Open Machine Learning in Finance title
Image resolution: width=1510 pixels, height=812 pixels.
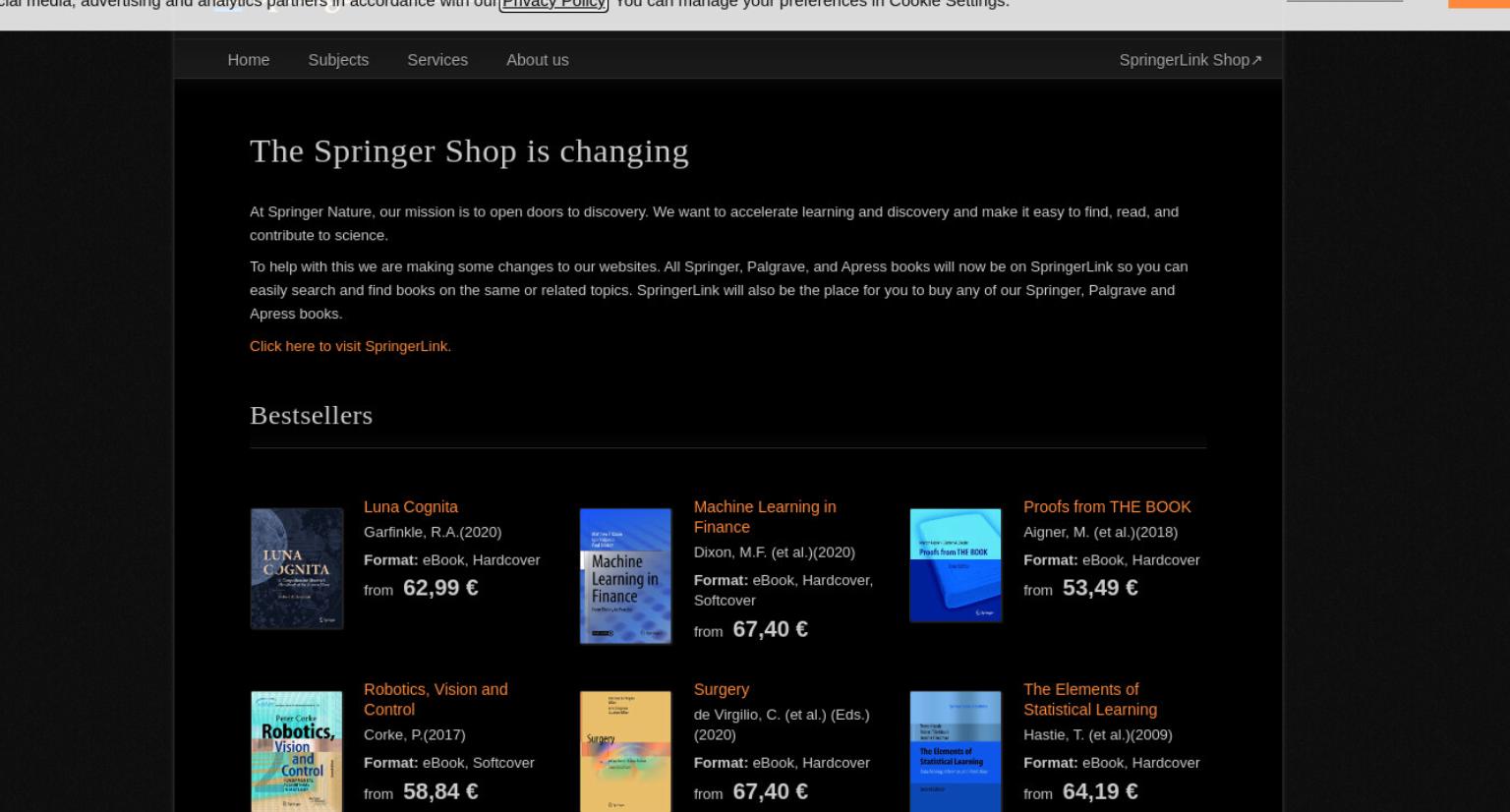(x=765, y=516)
